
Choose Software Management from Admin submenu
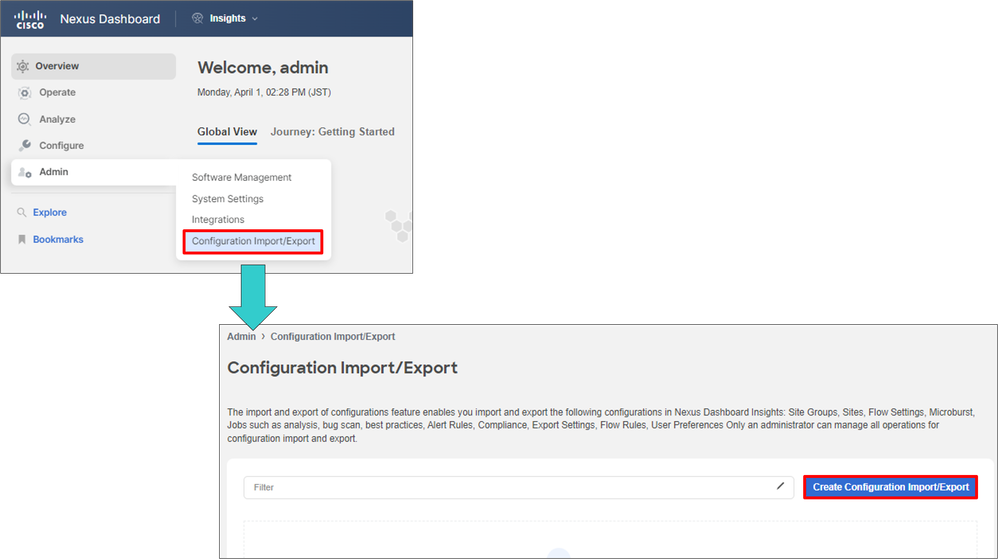(x=241, y=177)
